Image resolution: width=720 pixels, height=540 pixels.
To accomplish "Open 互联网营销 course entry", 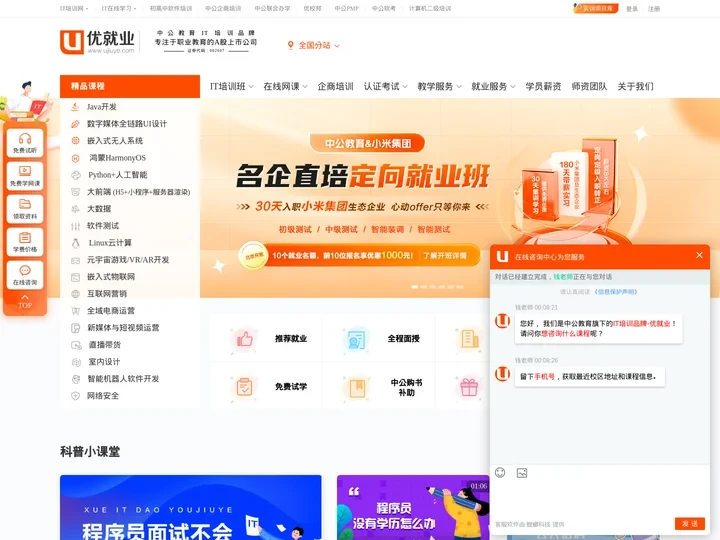I will pyautogui.click(x=107, y=294).
